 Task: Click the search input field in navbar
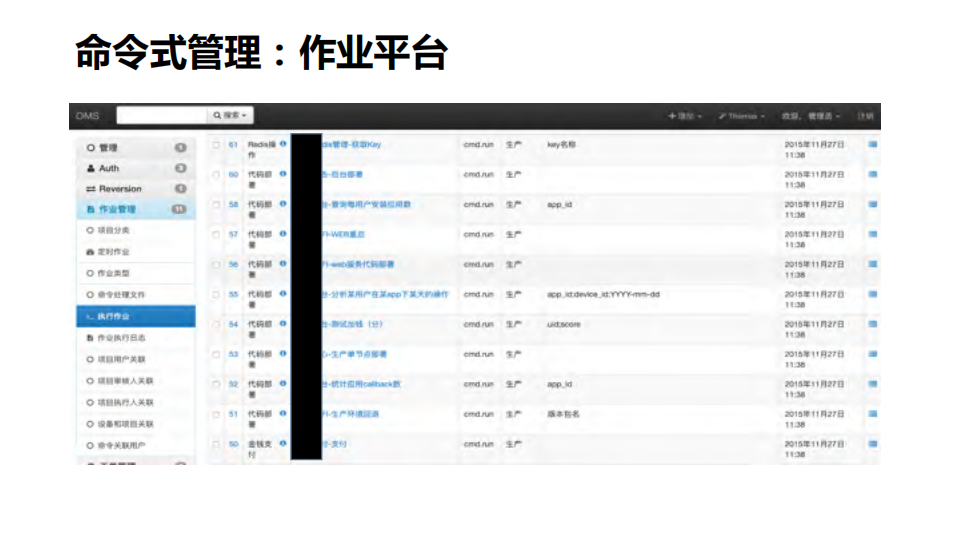161,115
